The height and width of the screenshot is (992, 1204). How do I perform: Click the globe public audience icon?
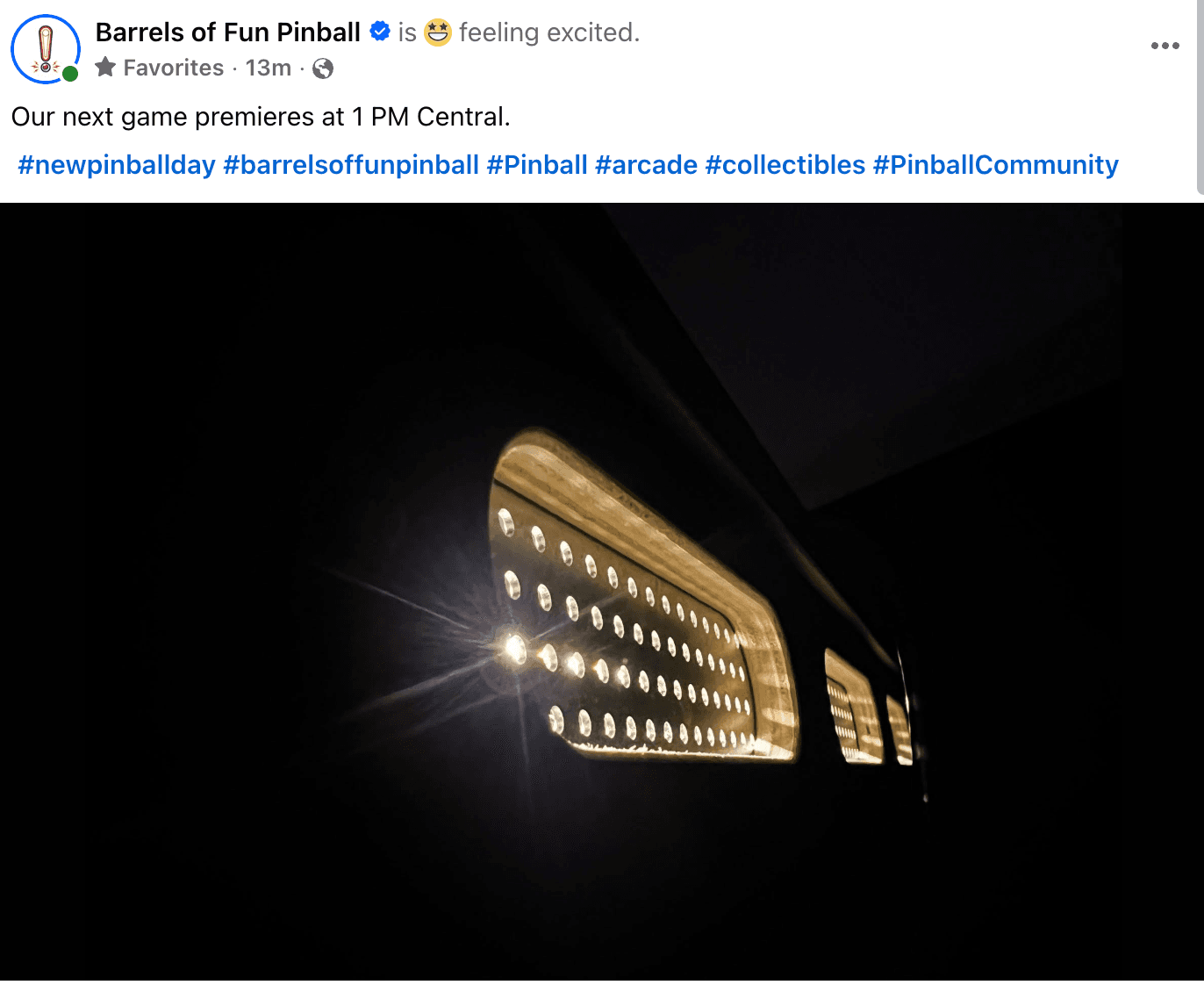323,68
